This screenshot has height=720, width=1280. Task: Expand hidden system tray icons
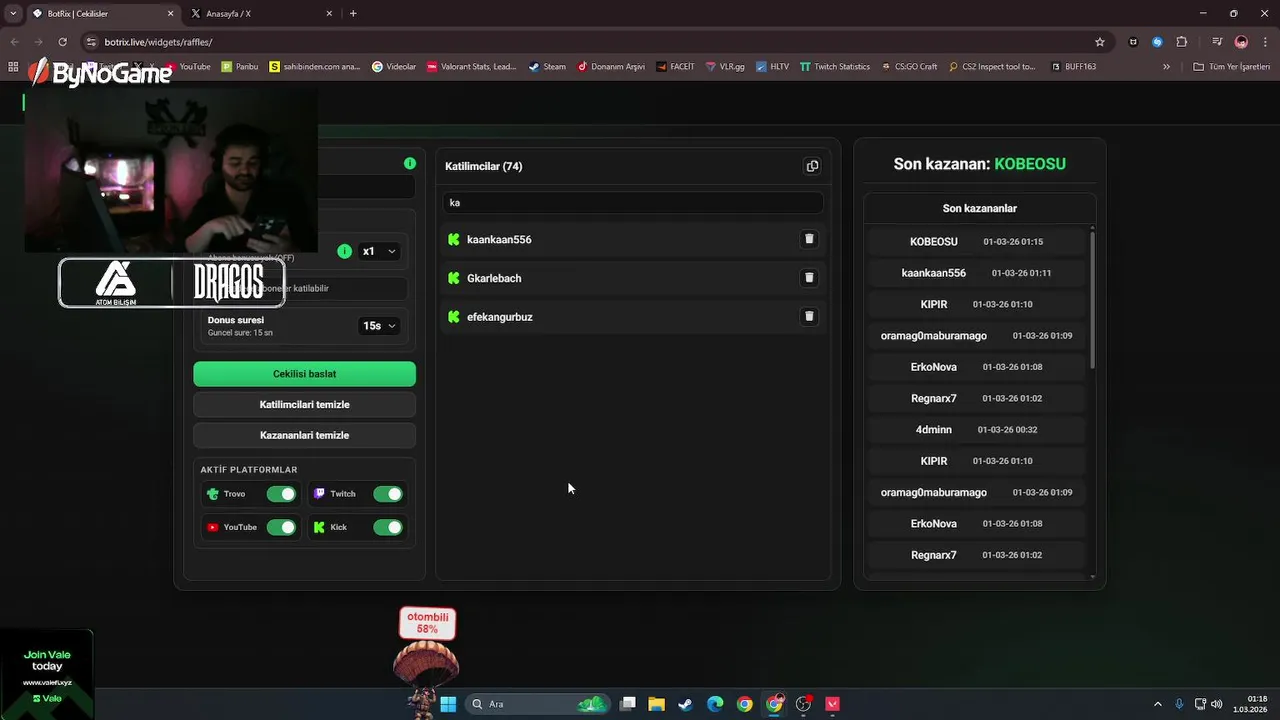click(1158, 704)
